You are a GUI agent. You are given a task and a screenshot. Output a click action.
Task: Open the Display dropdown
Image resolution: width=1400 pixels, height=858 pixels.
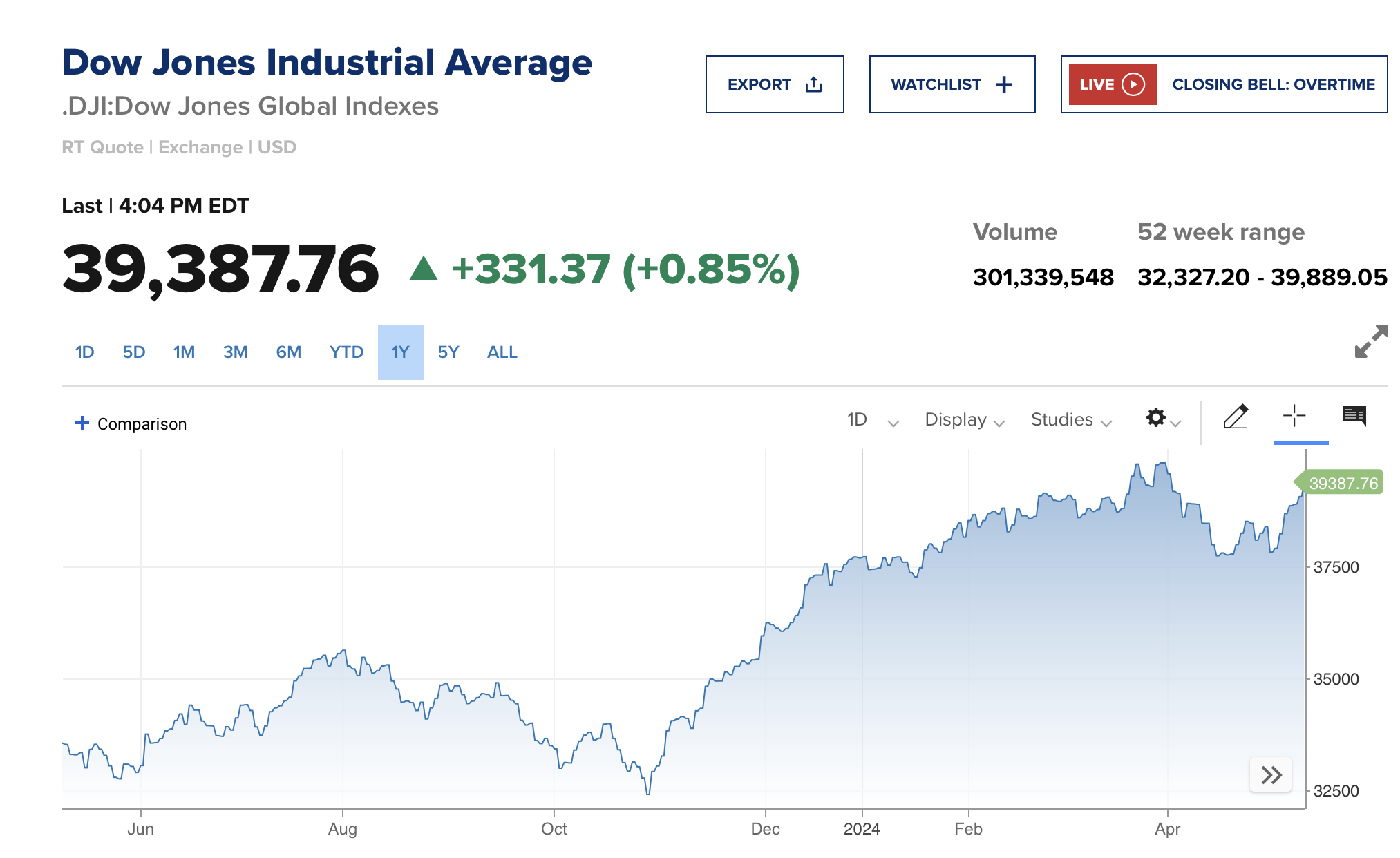pyautogui.click(x=965, y=420)
